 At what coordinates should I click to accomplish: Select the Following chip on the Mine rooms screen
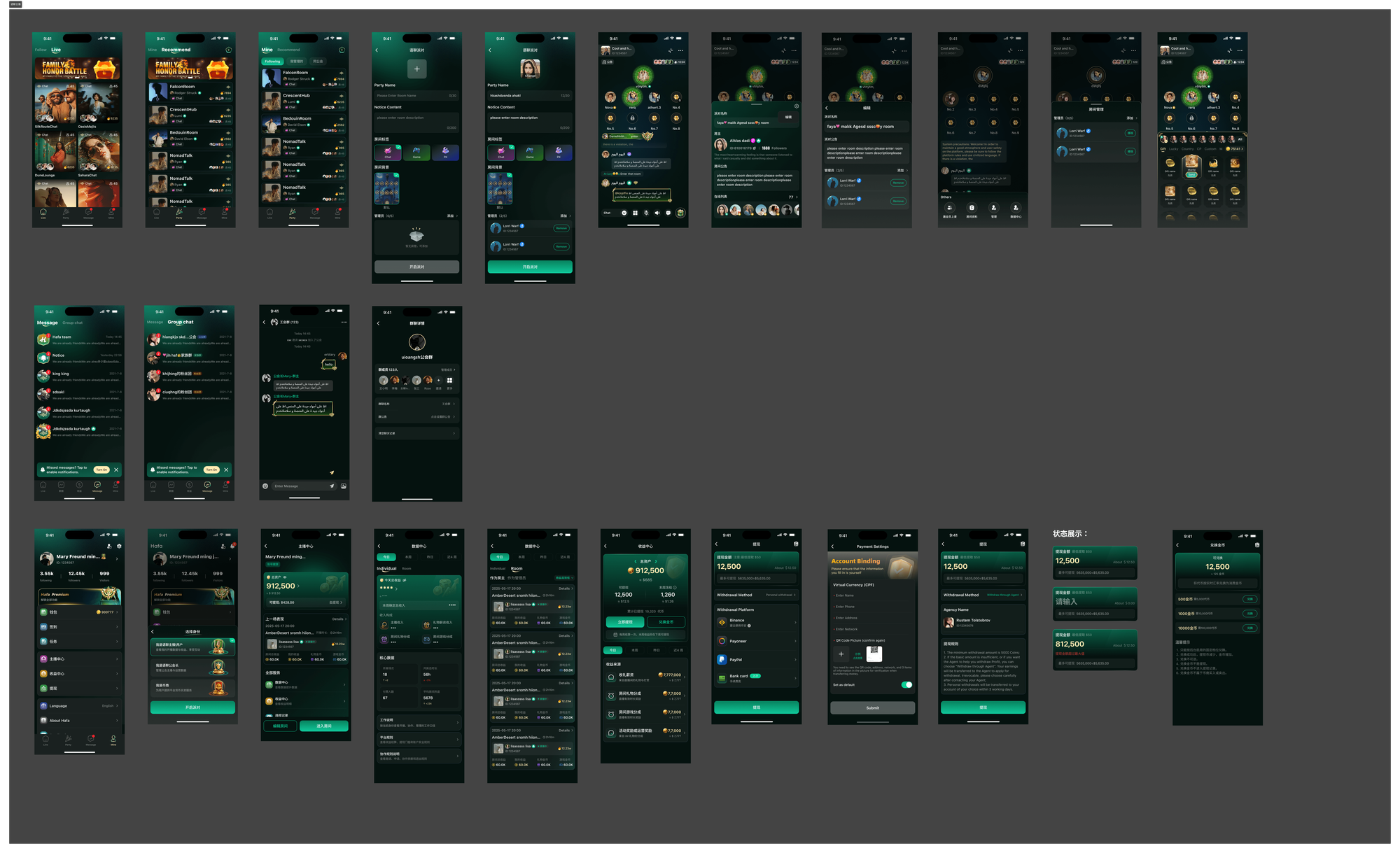pos(272,62)
